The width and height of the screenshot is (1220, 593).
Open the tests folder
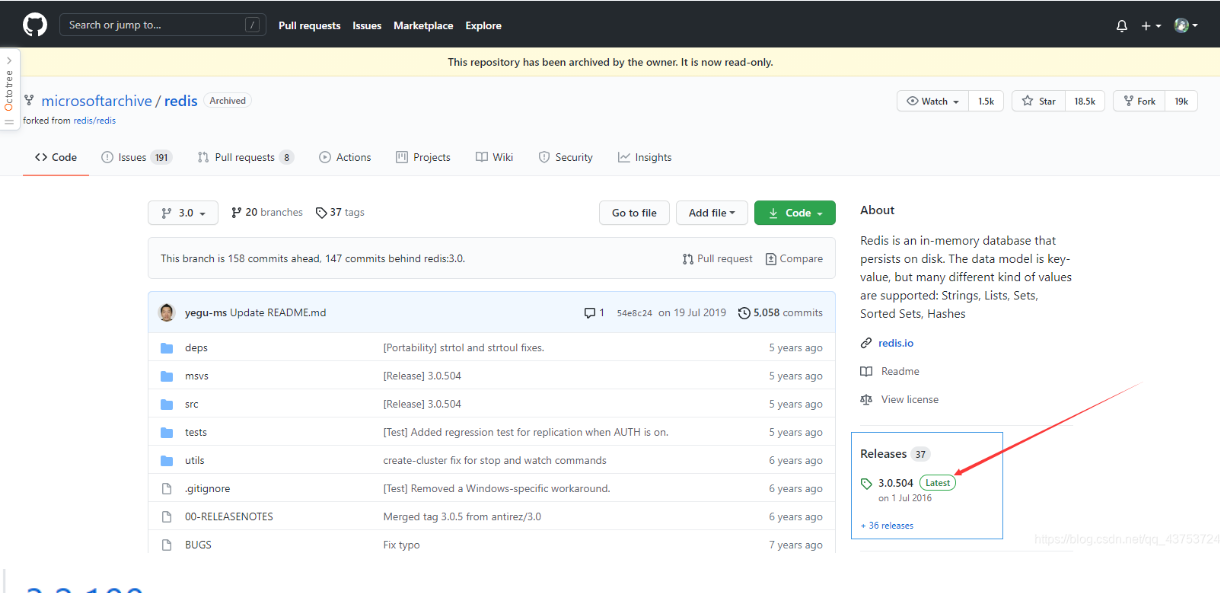click(x=196, y=432)
